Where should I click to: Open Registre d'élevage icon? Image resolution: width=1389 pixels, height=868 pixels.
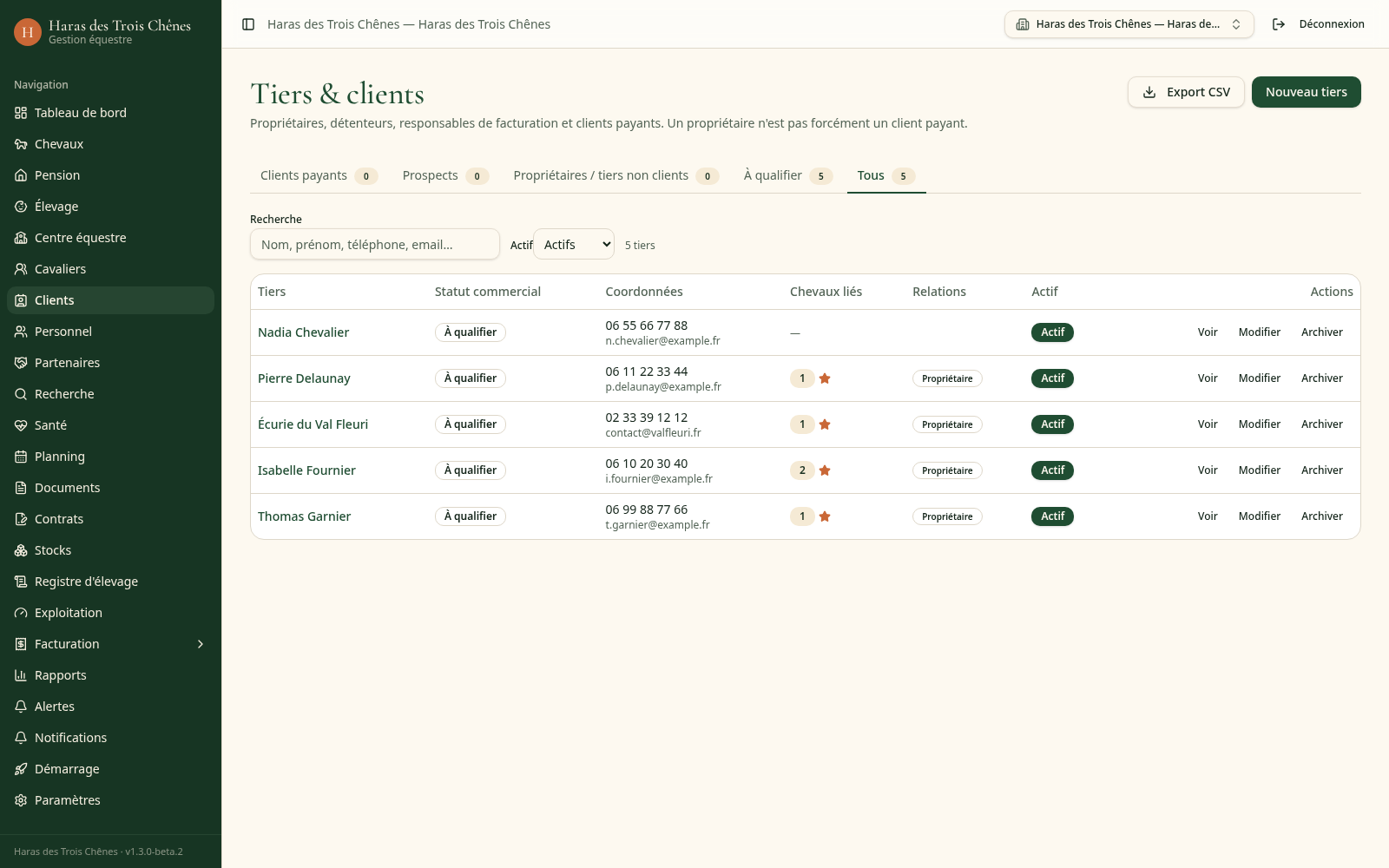coord(21,582)
